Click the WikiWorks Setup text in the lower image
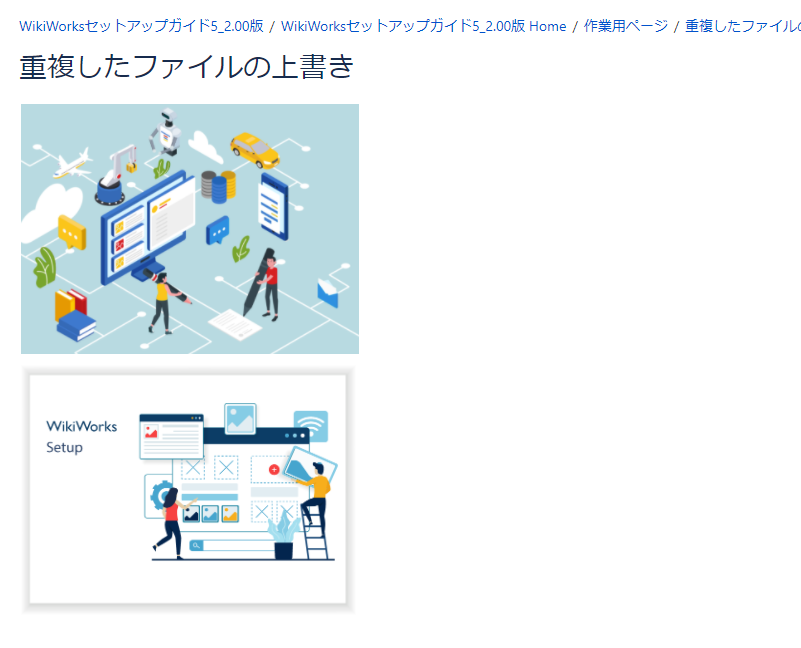The height and width of the screenshot is (648, 801). click(81, 437)
